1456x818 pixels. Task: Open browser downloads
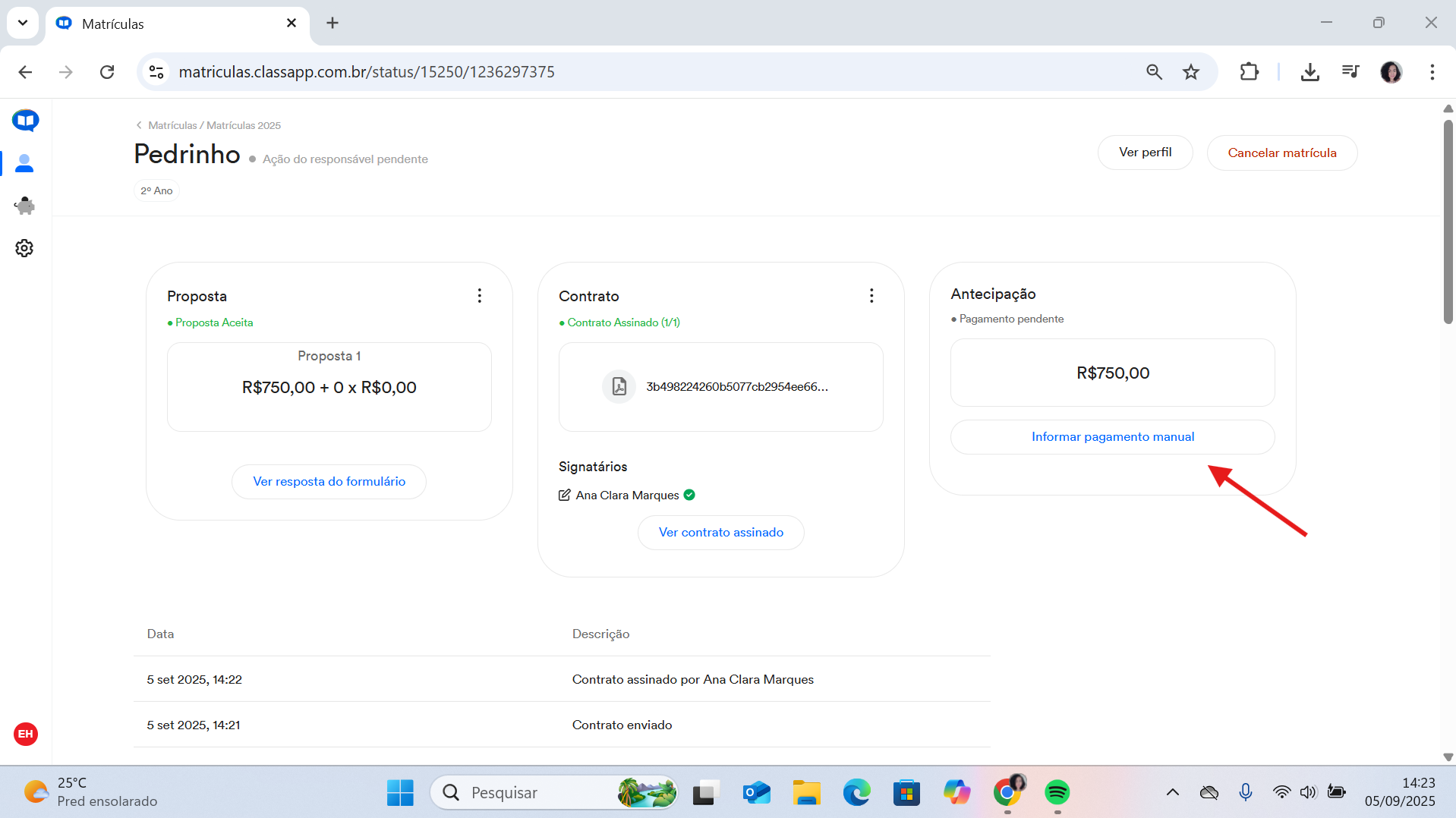(x=1309, y=72)
